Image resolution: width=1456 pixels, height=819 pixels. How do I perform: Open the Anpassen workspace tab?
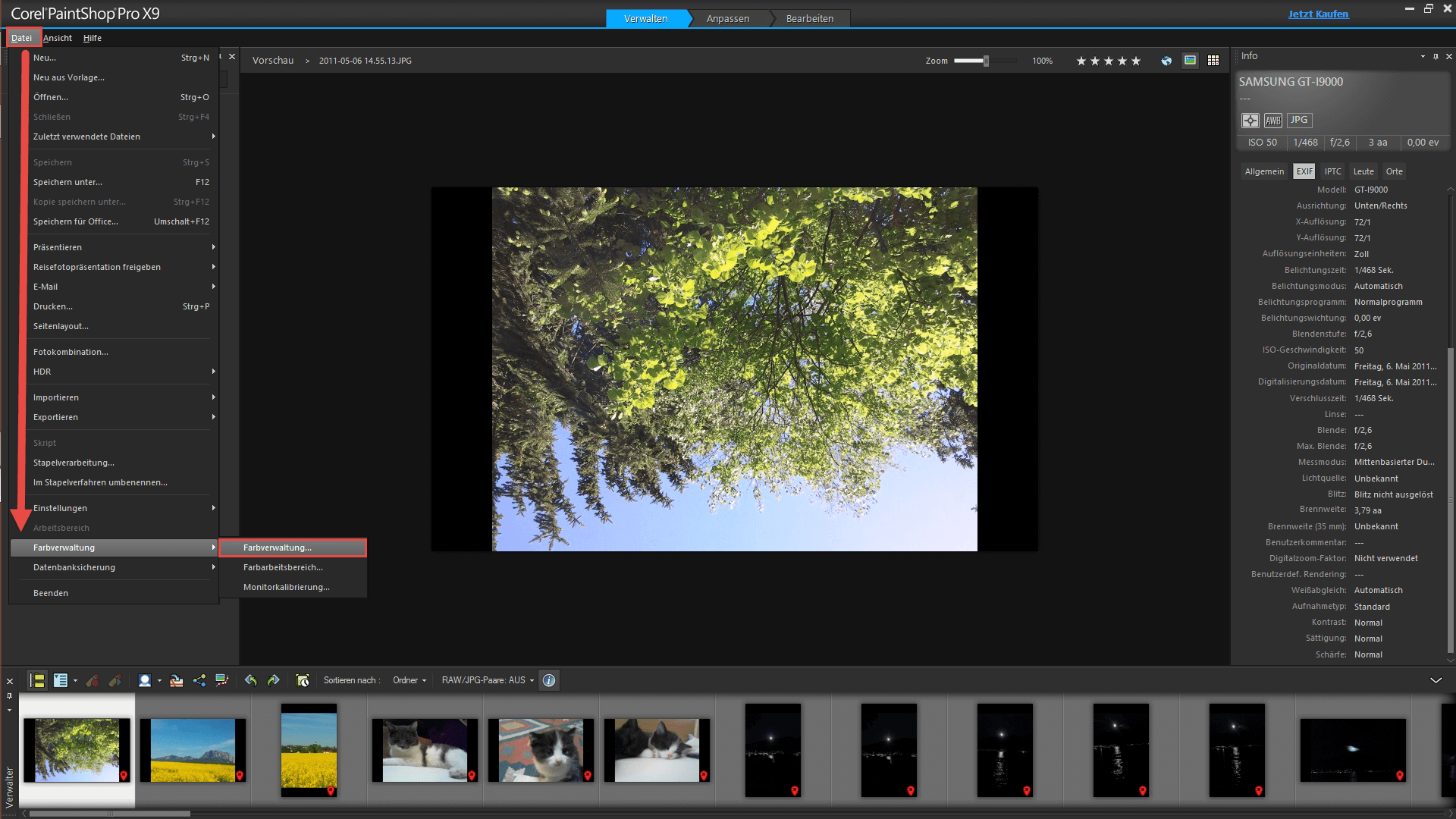[728, 19]
